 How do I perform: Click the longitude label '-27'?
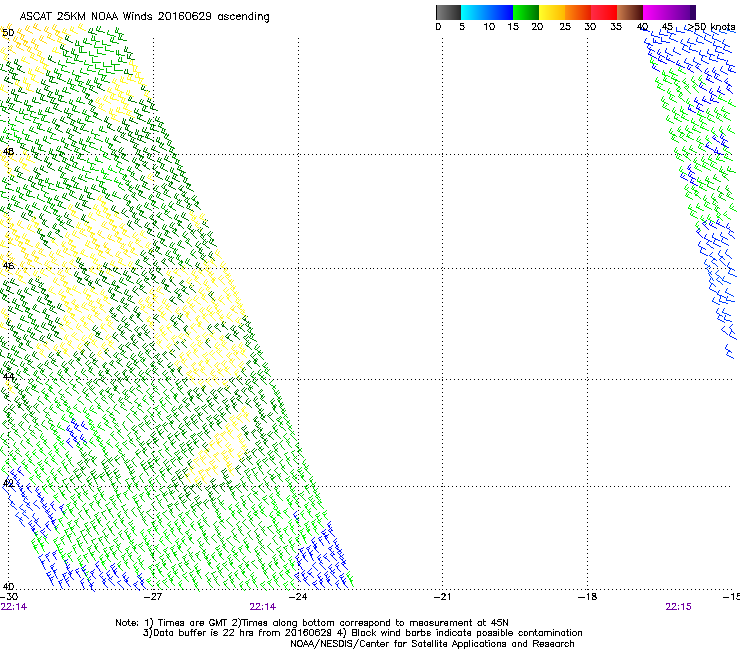coord(153,597)
